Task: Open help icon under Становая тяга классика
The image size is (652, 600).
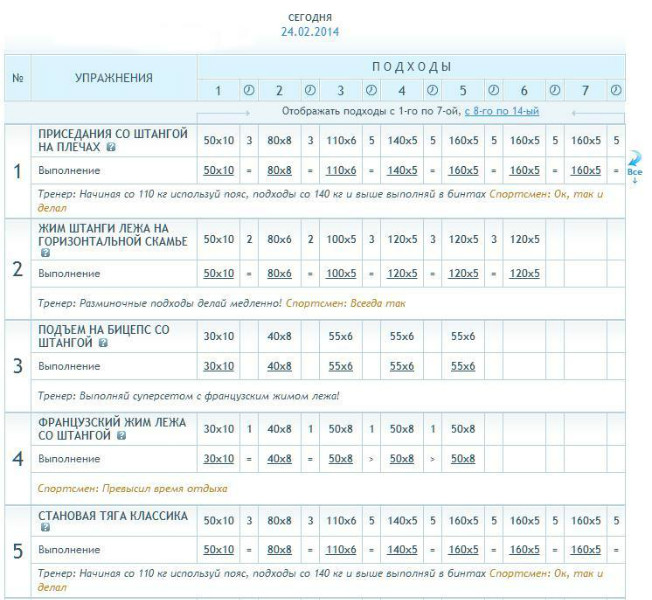Action: [44, 534]
